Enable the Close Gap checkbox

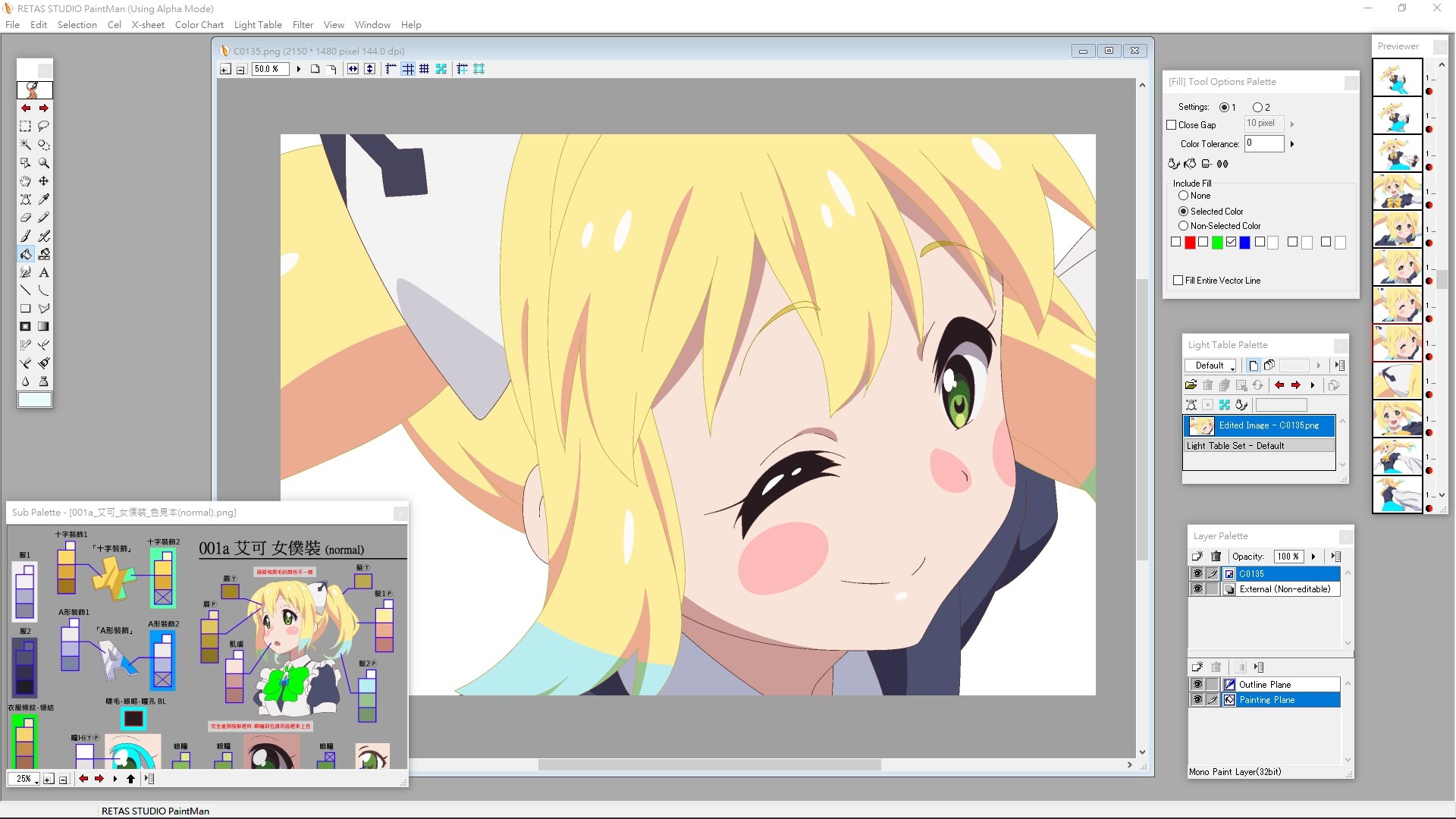point(1172,125)
